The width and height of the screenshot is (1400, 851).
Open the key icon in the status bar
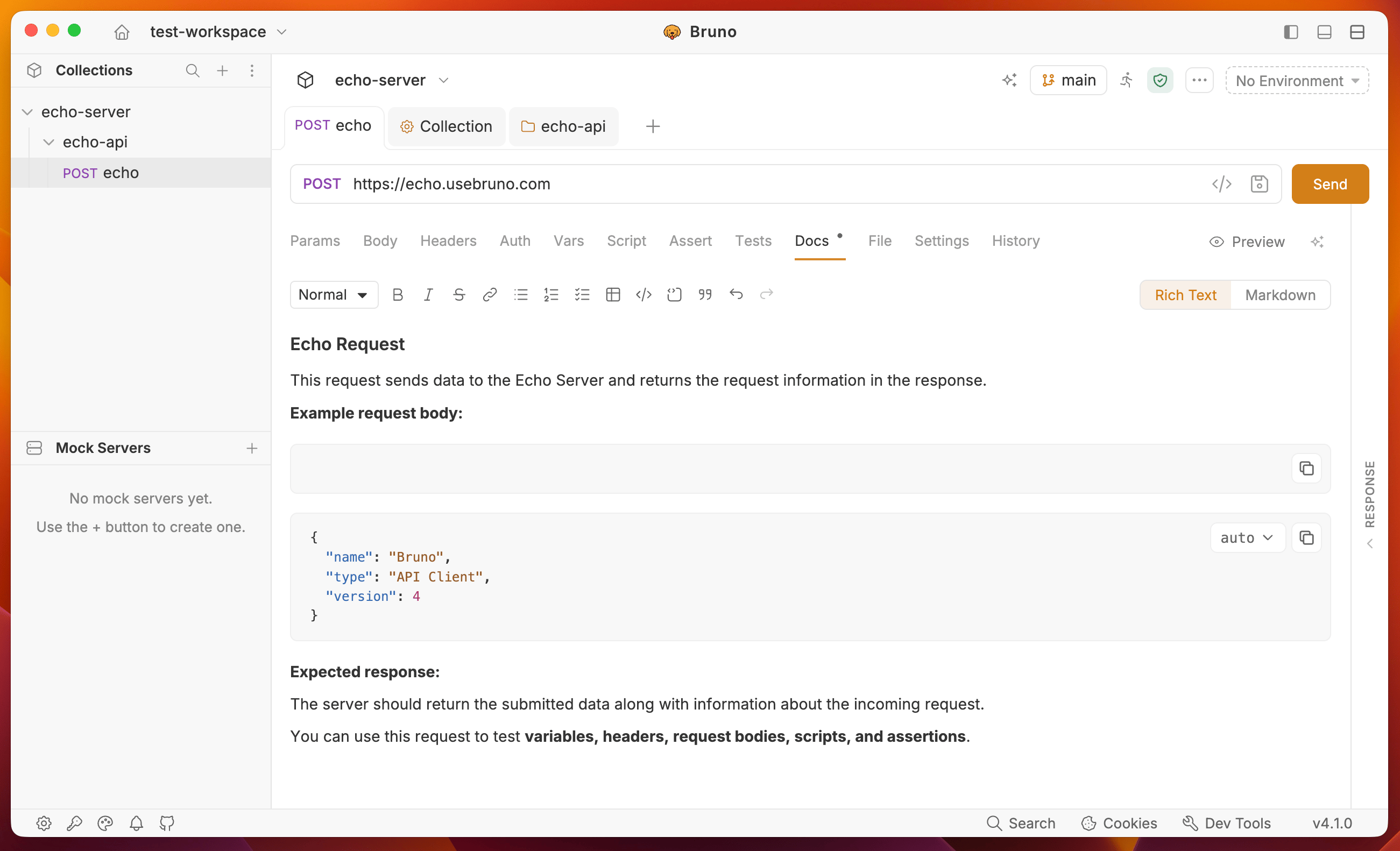click(74, 823)
